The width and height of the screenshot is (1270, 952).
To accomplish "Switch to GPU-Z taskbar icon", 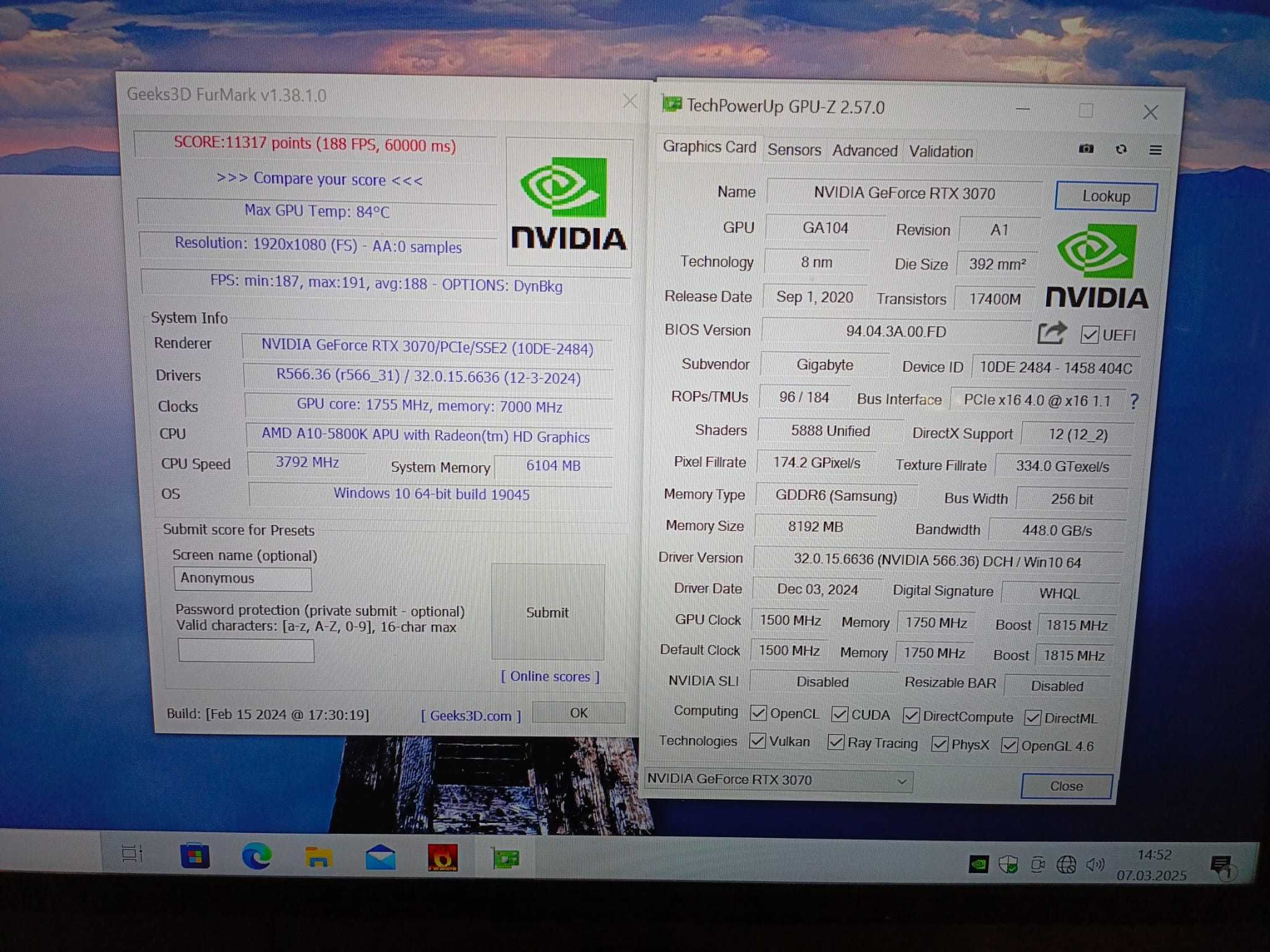I will 505,859.
